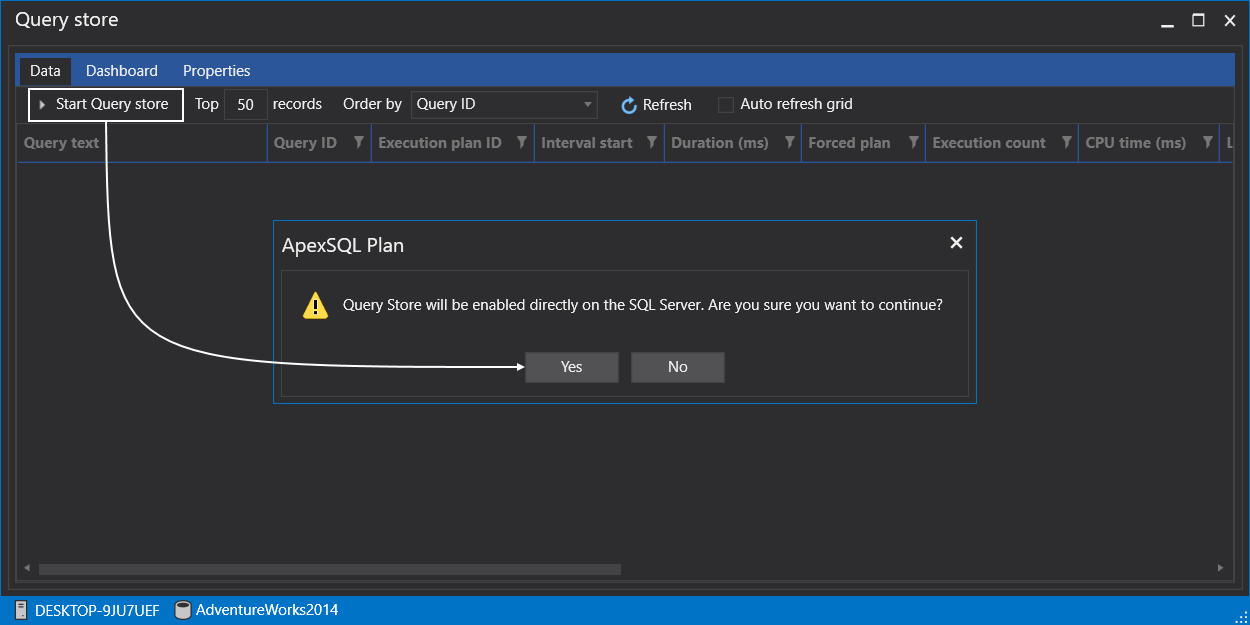Click Interval start column header text
This screenshot has height=625, width=1250.
pos(587,143)
